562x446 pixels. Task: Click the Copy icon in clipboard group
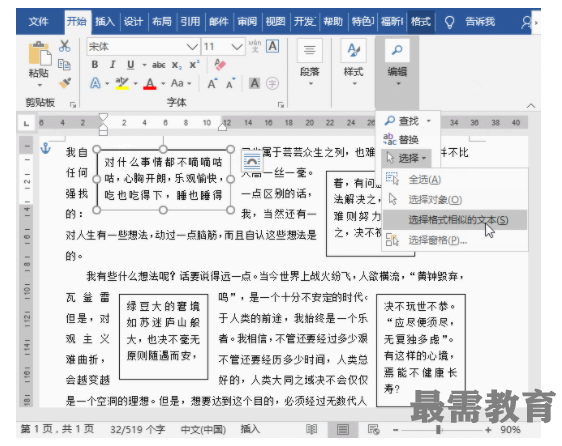point(65,65)
